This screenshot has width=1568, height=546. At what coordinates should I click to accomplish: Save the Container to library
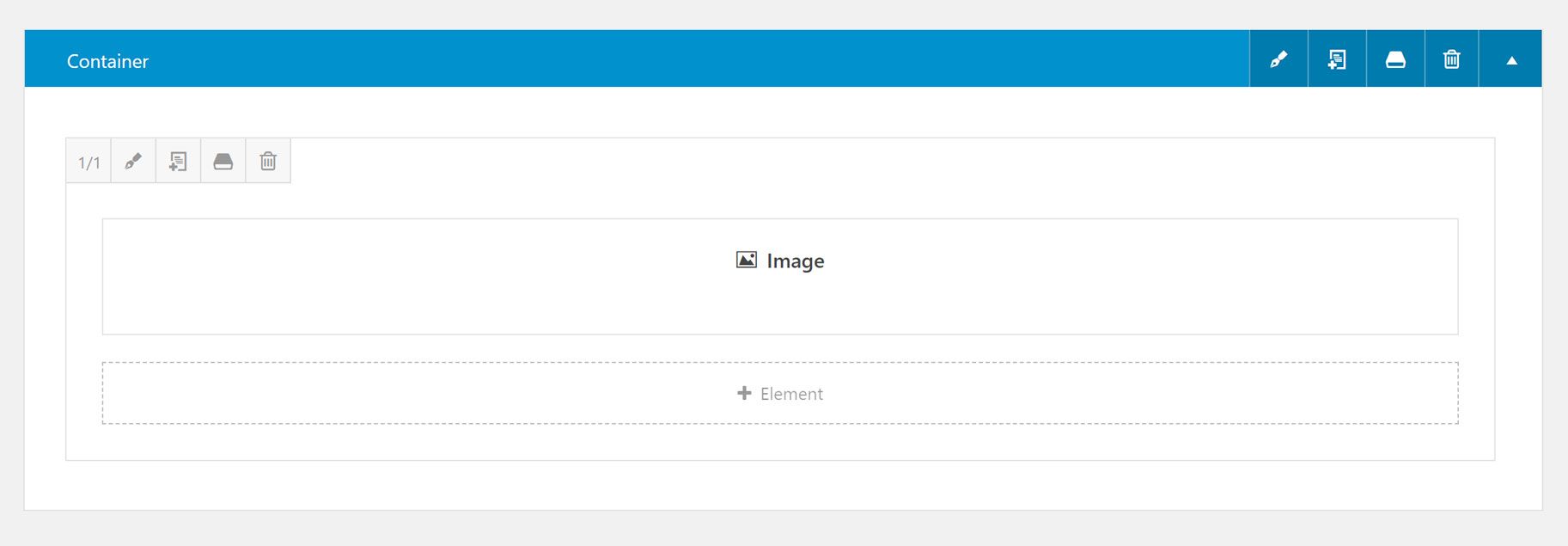[x=1395, y=58]
